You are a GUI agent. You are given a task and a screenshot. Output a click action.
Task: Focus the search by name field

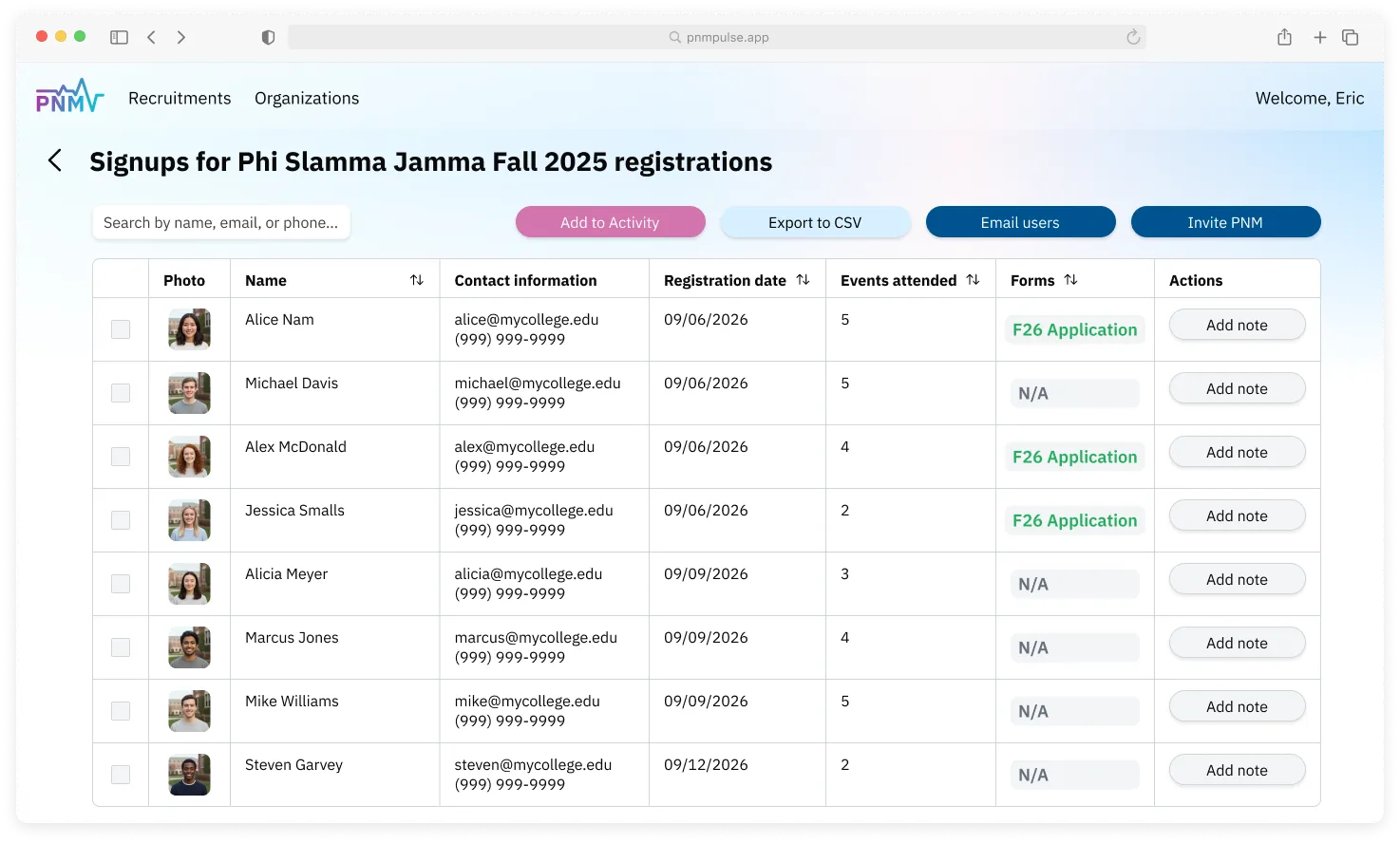pyautogui.click(x=221, y=222)
